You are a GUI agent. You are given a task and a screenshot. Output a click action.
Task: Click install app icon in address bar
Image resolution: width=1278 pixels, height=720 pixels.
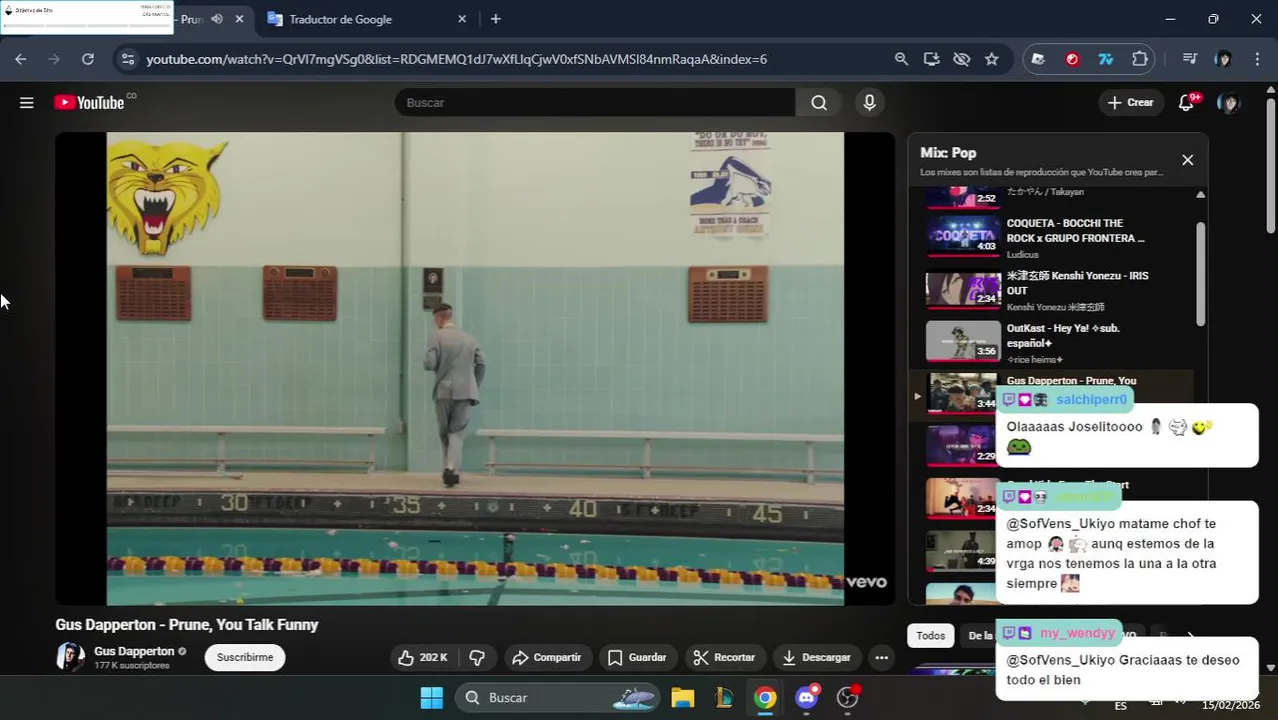(931, 59)
